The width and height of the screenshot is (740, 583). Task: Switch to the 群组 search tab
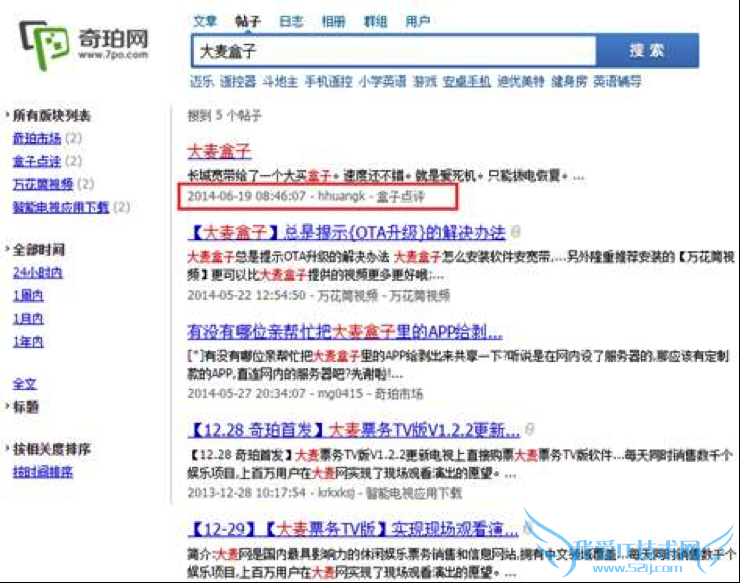(376, 21)
